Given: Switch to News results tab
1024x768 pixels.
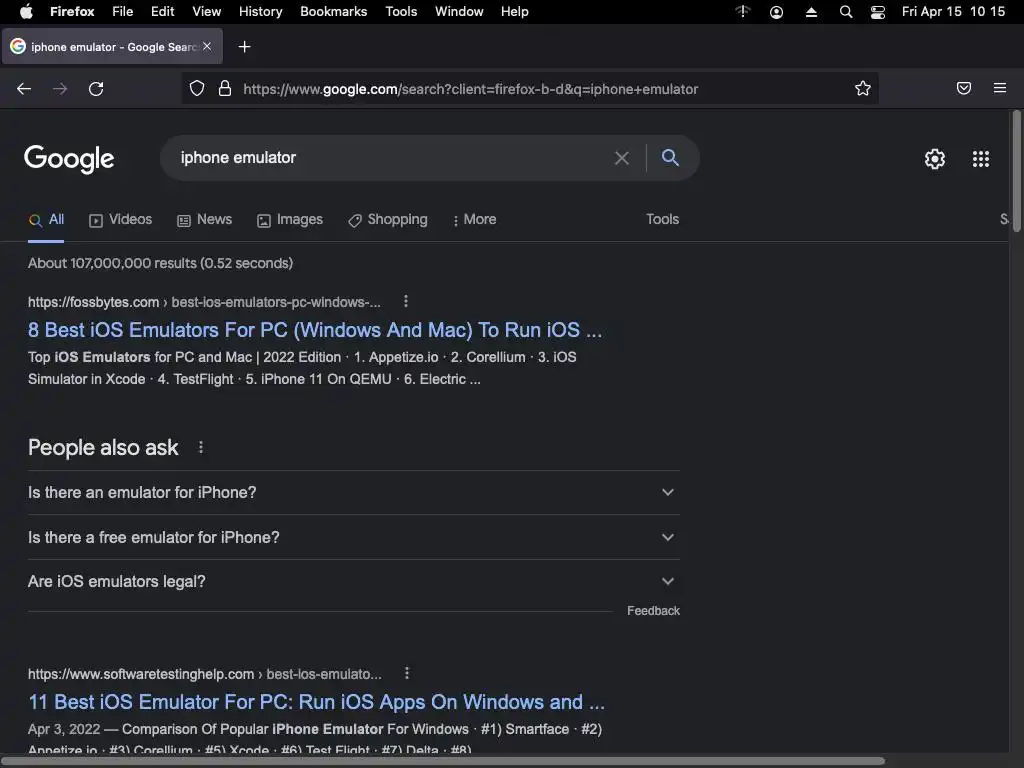Looking at the screenshot, I should click(x=204, y=219).
